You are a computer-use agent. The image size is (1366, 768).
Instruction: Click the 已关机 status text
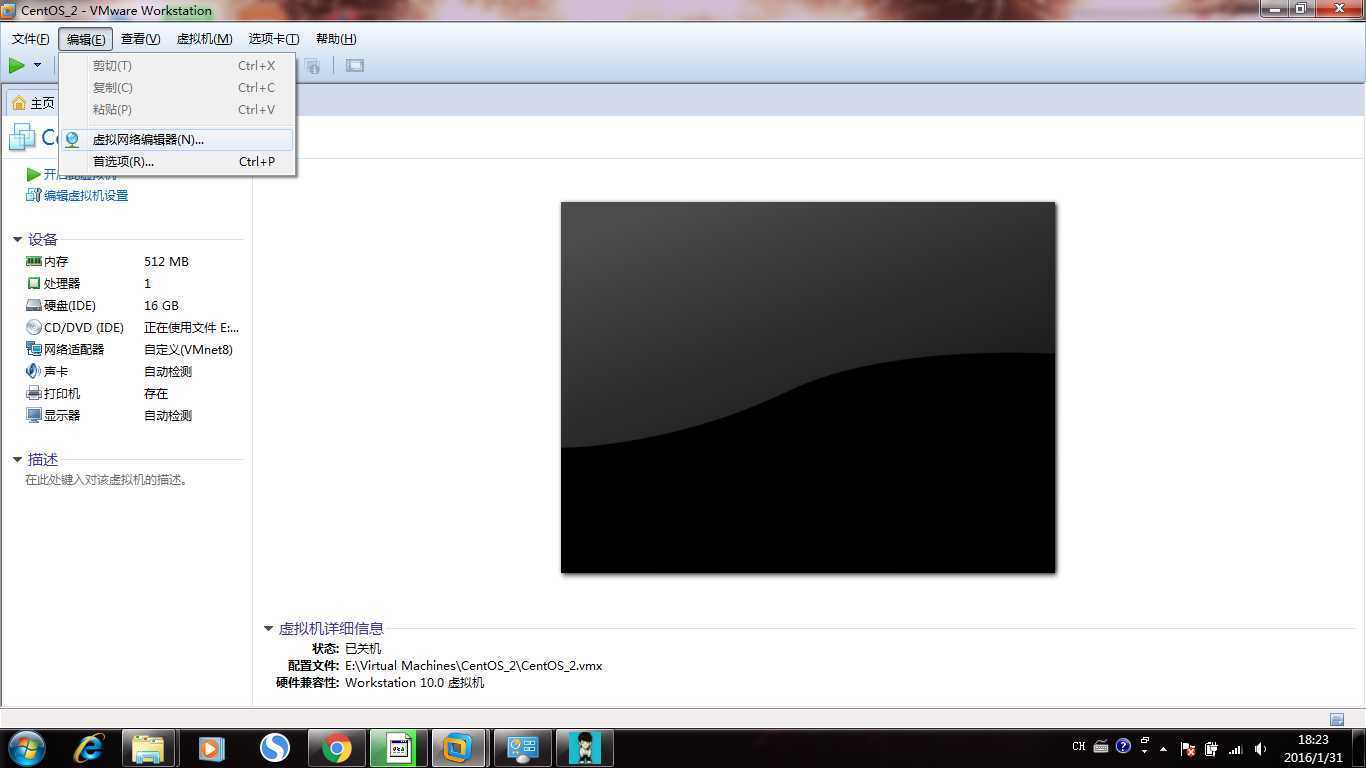(x=363, y=648)
